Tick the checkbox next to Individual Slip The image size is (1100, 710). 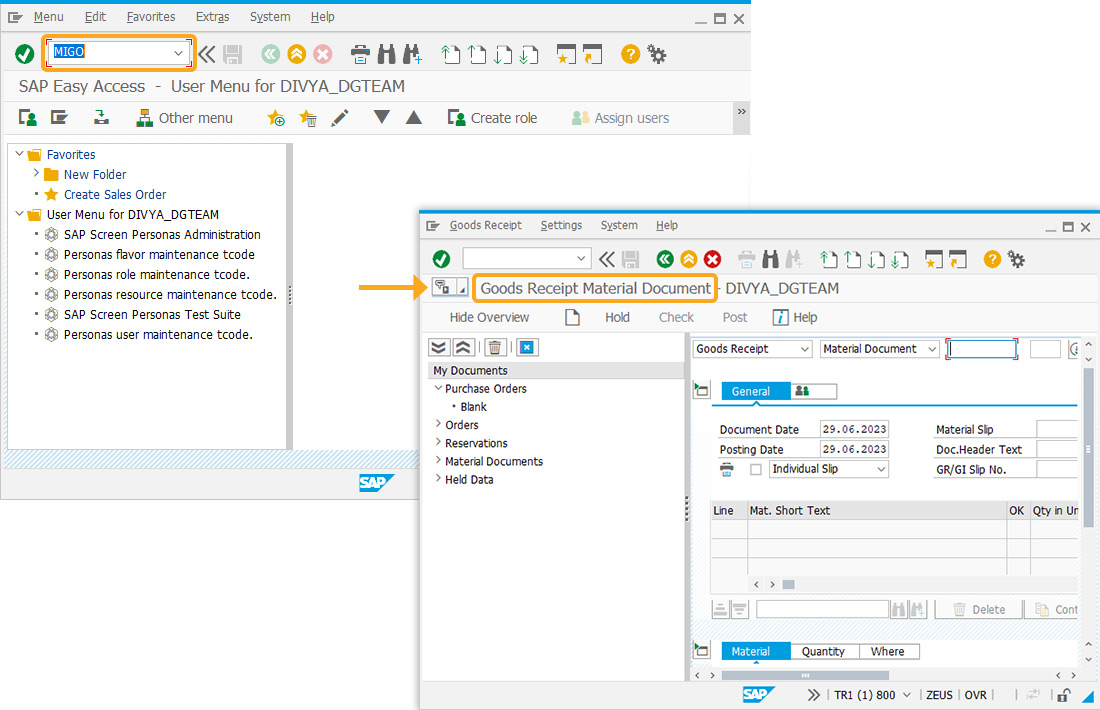756,469
